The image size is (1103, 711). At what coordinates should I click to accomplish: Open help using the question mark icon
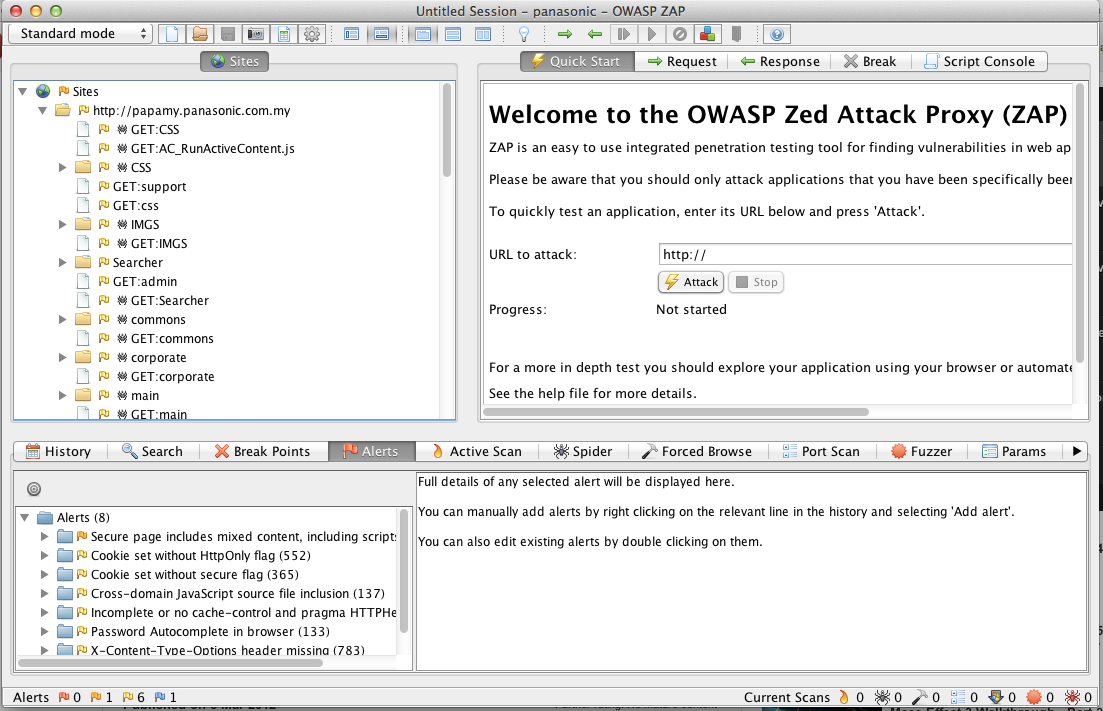click(777, 34)
